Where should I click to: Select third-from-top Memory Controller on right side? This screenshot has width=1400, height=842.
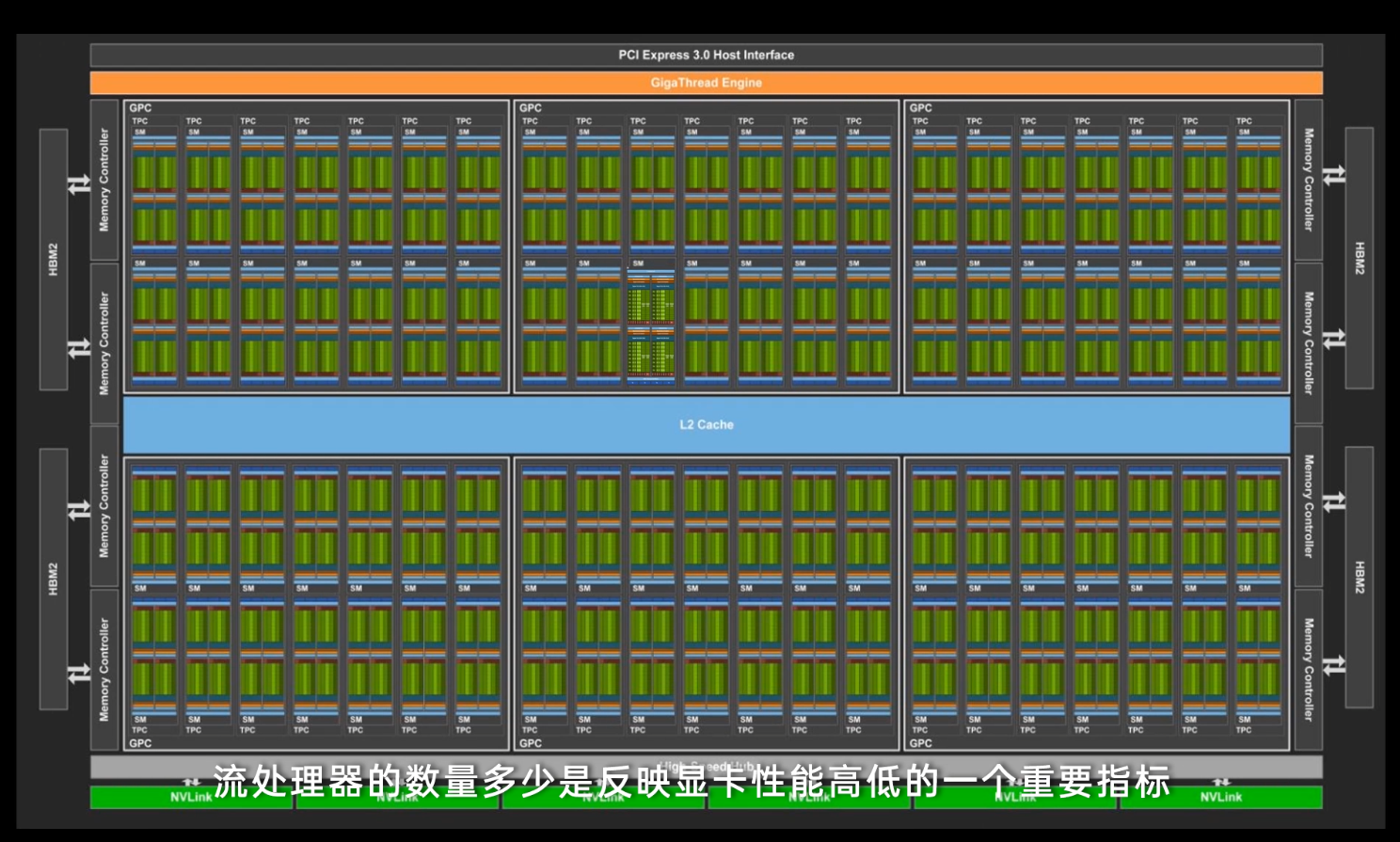point(1308,506)
